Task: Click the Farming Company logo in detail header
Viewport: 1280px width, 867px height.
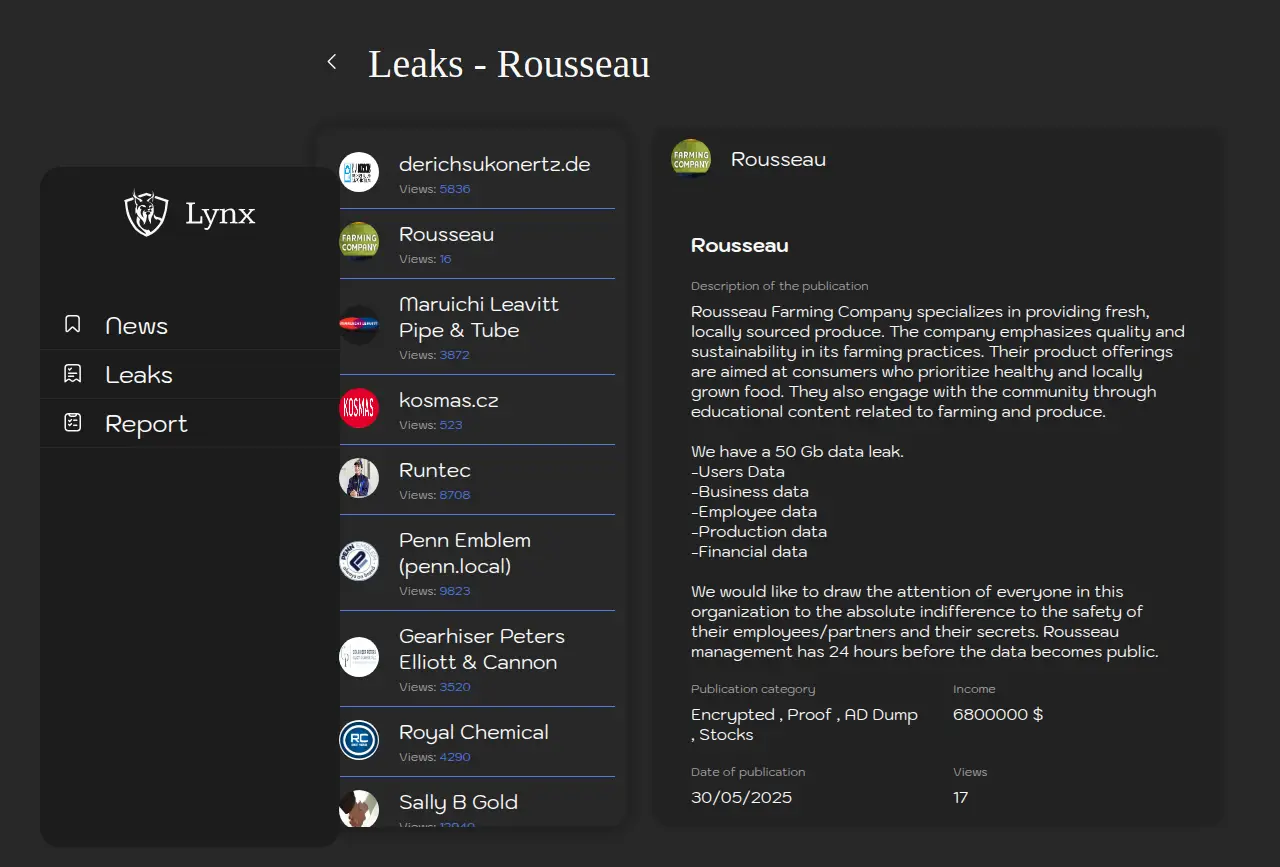Action: pos(691,159)
